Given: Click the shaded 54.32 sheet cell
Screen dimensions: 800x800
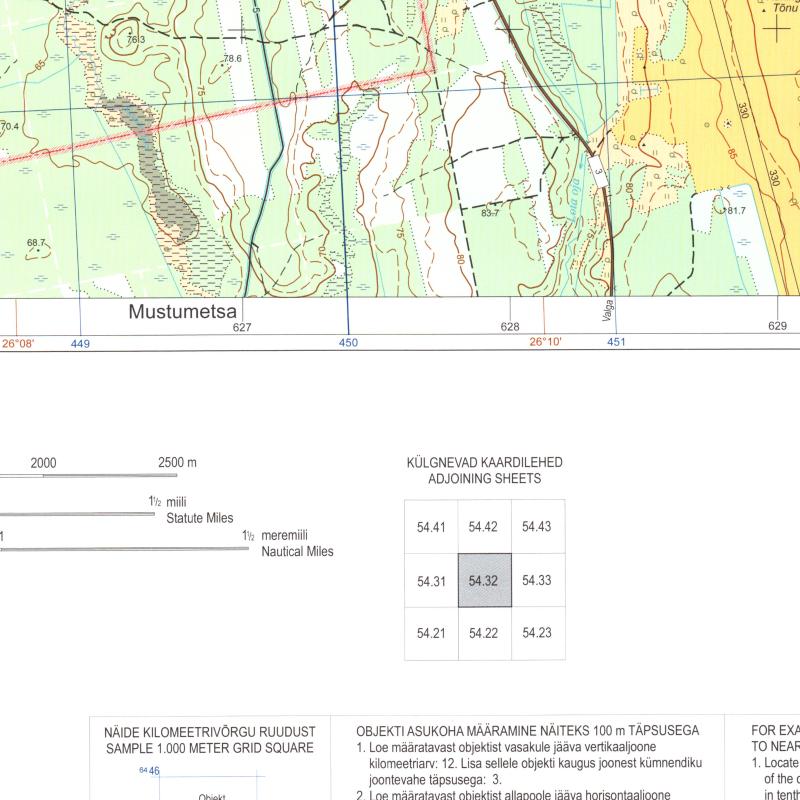Looking at the screenshot, I should tap(484, 580).
